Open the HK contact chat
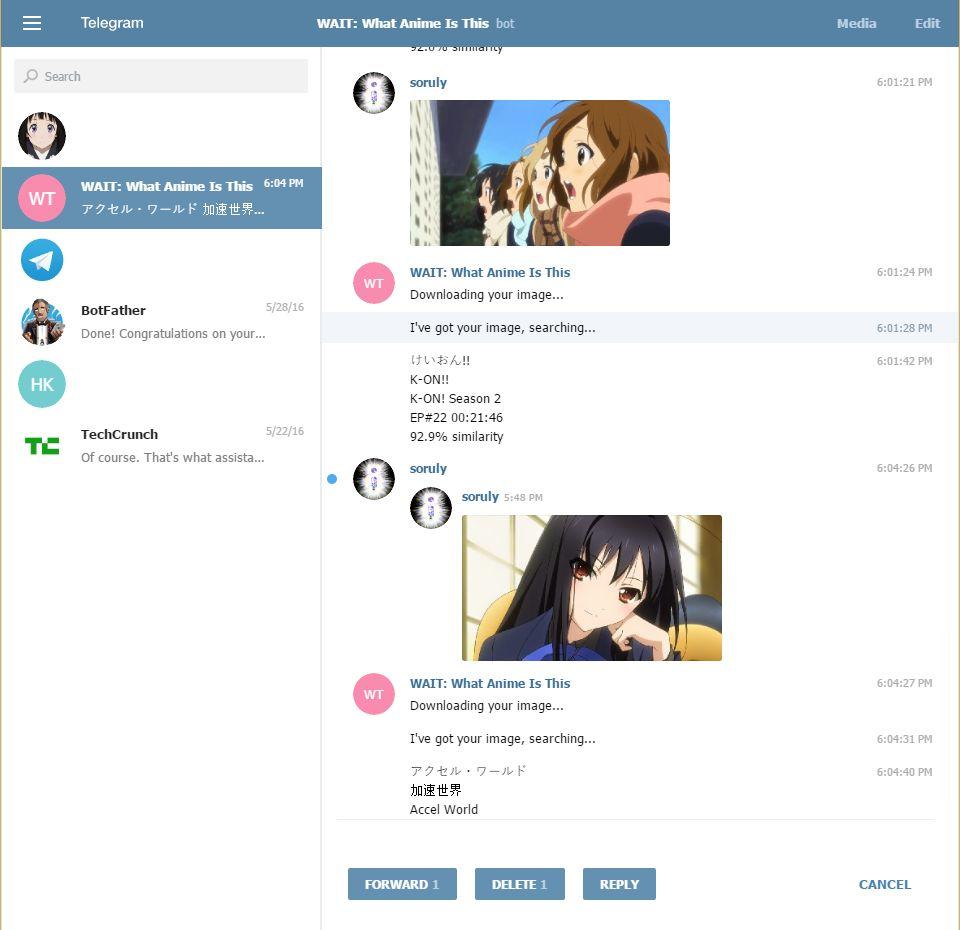The image size is (960, 930). click(x=42, y=384)
